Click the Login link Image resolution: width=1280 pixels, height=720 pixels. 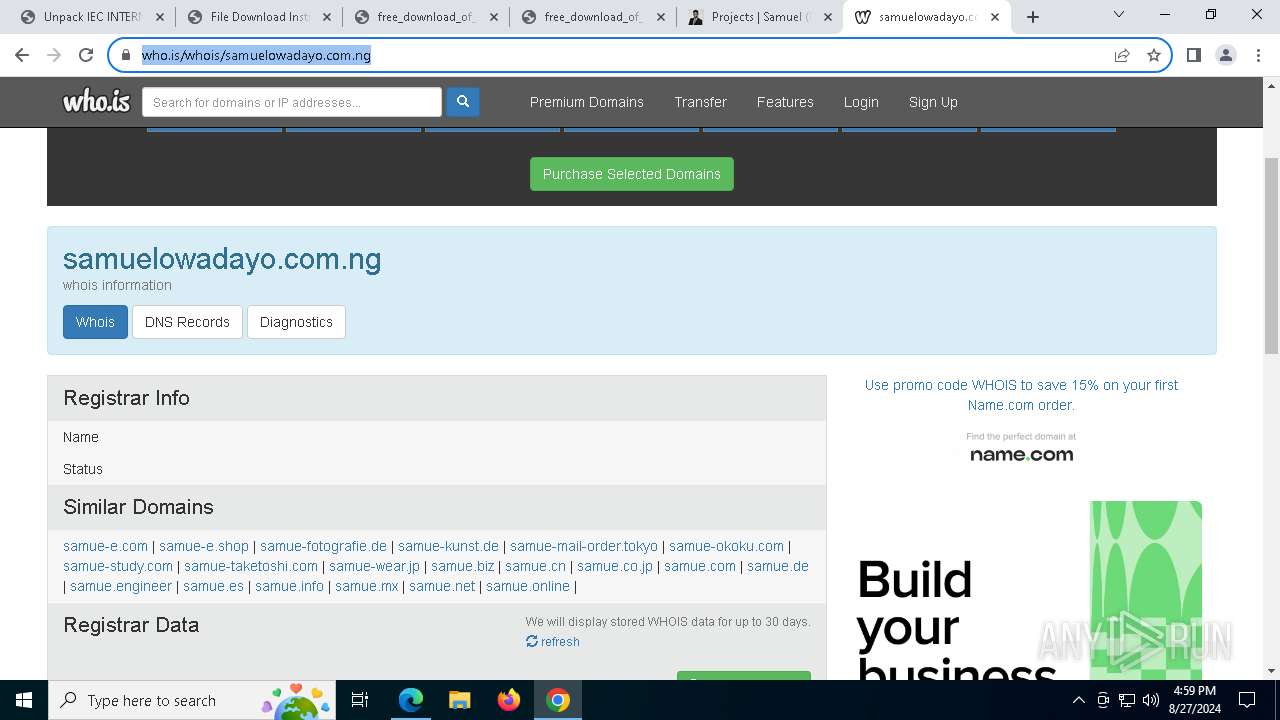click(861, 102)
